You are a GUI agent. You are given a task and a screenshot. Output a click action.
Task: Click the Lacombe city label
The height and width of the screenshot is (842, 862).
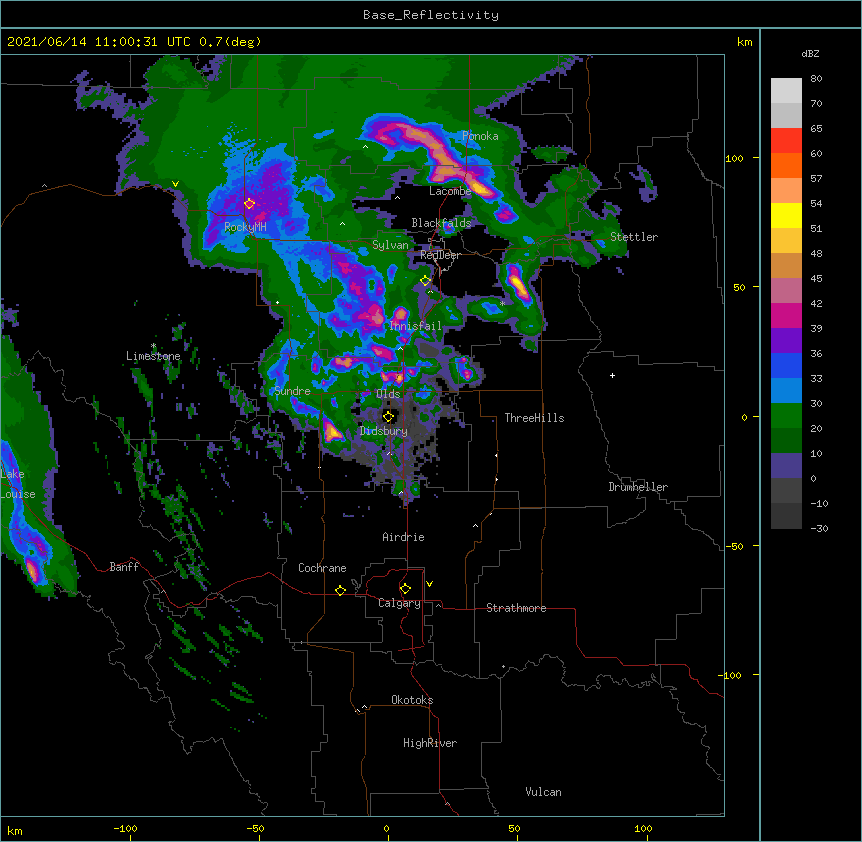(450, 191)
